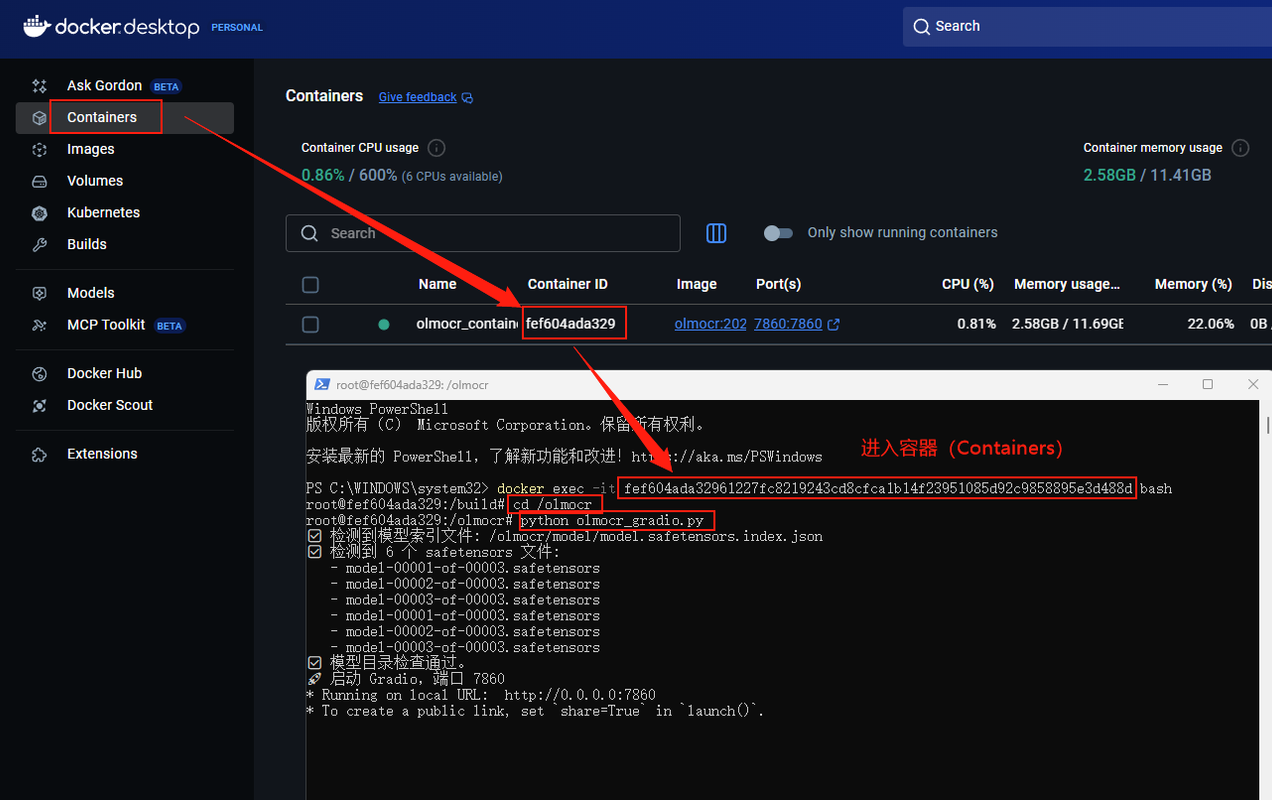1272x800 pixels.
Task: Open the Containers section
Action: pyautogui.click(x=125, y=117)
